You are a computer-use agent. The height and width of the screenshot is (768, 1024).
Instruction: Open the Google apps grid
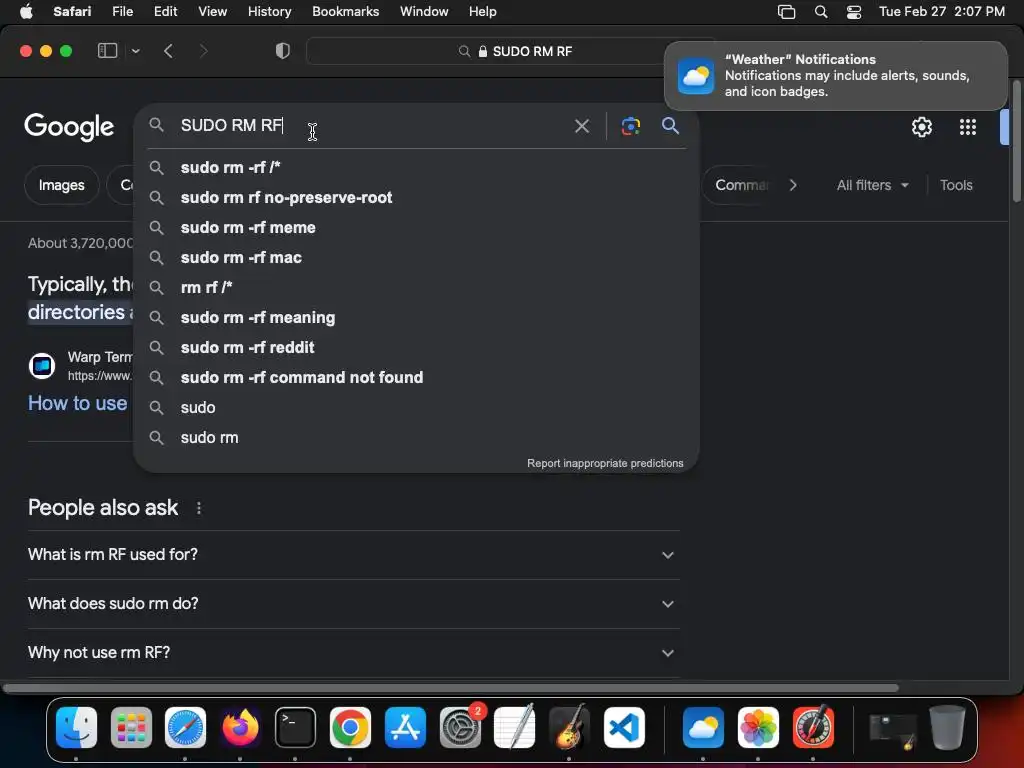coord(967,127)
